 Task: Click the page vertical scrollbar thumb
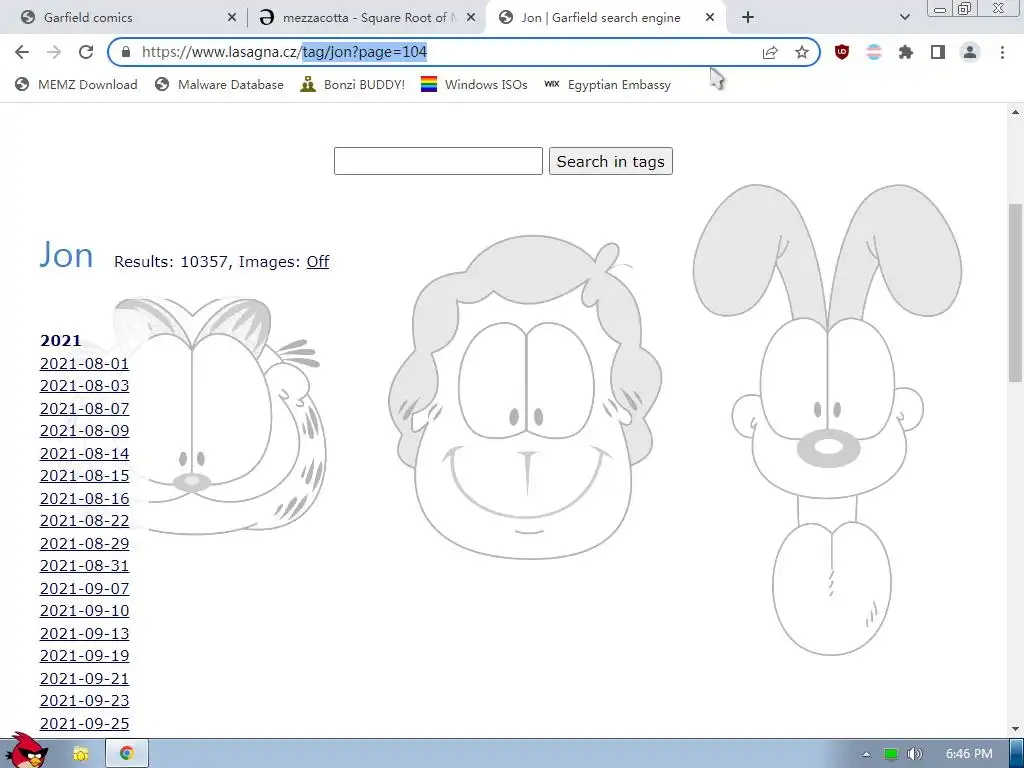tap(1016, 293)
